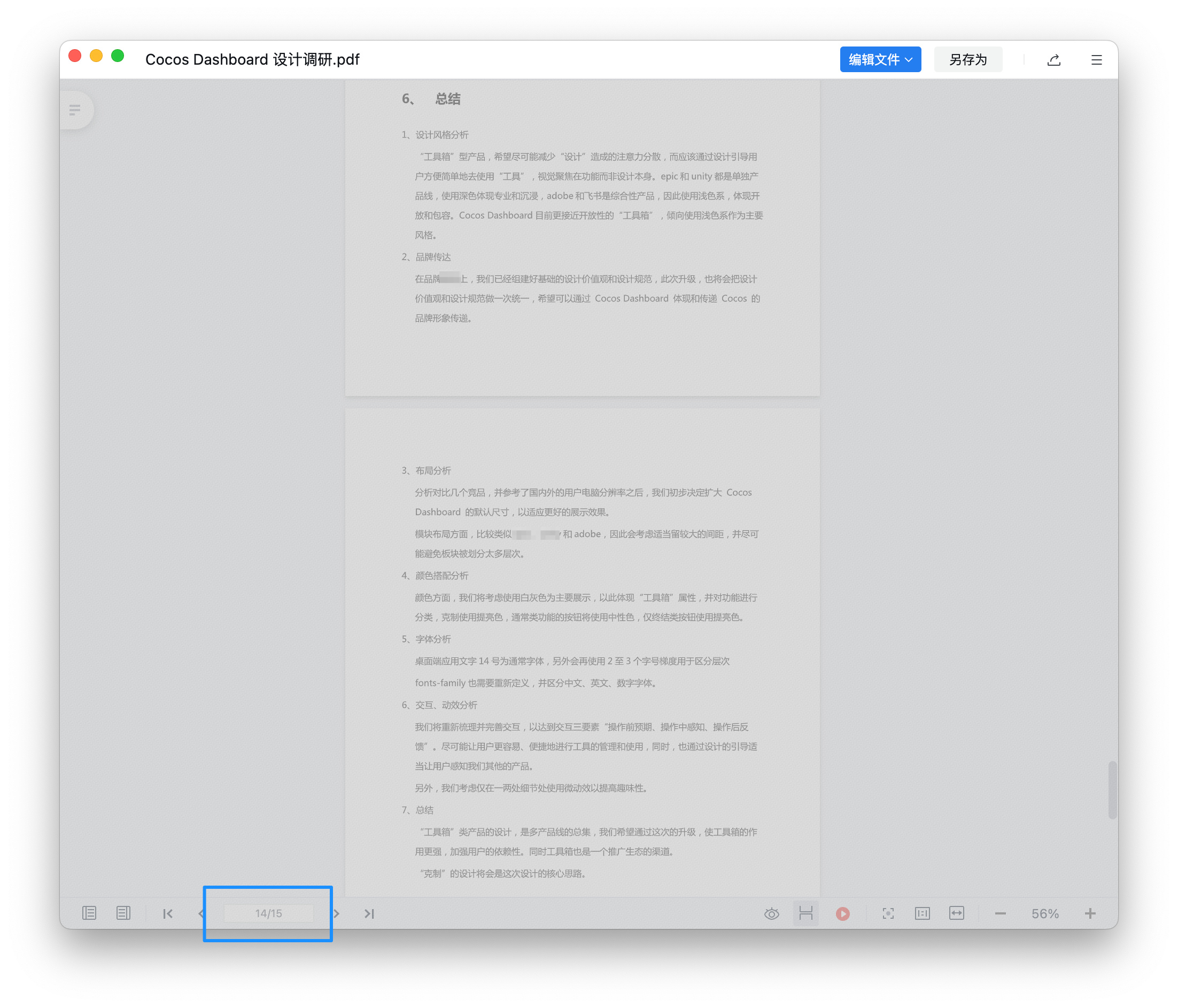1178x1008 pixels.
Task: Jump to the first page
Action: (x=168, y=913)
